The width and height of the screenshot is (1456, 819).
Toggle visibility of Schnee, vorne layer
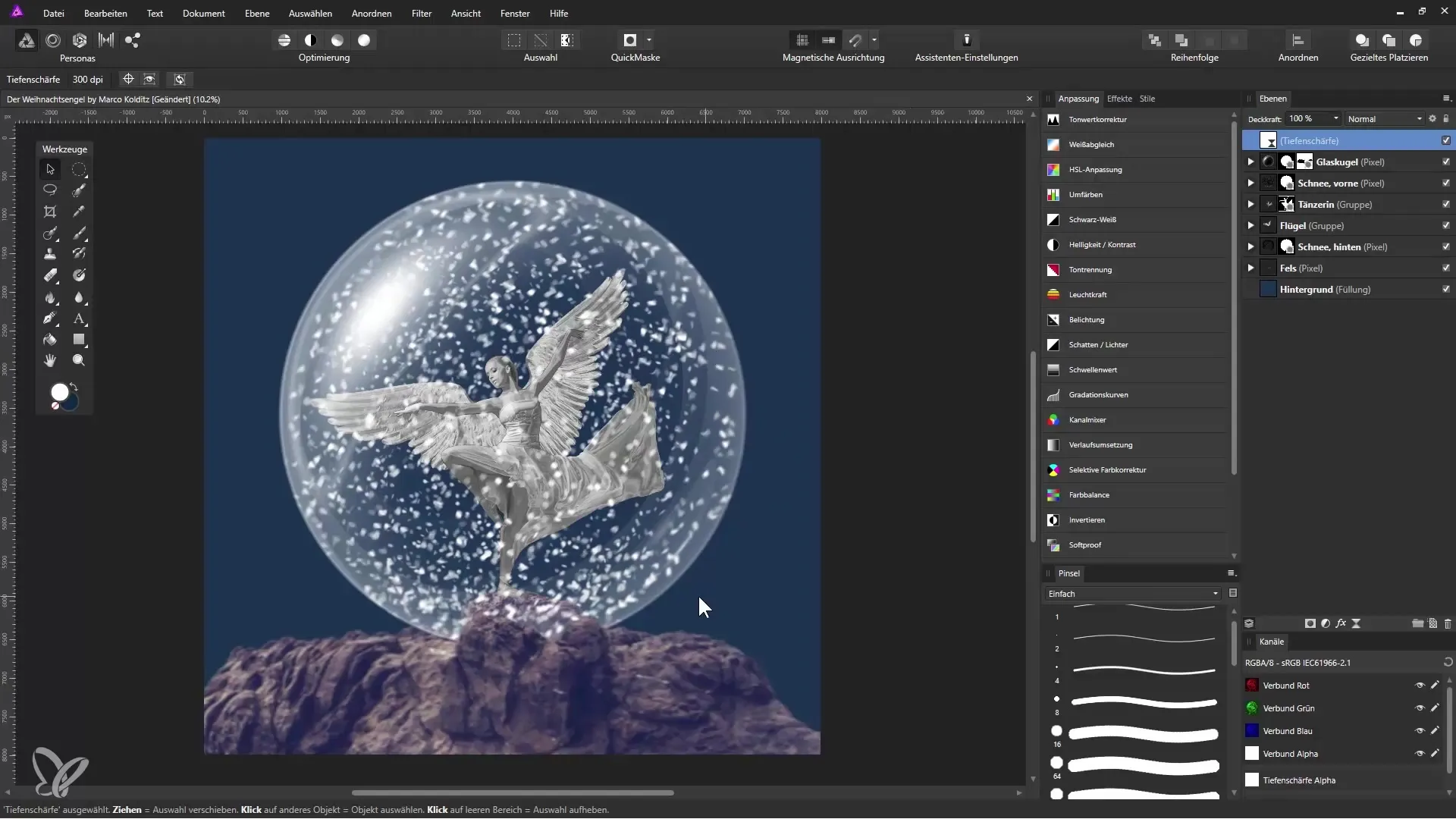click(x=1446, y=184)
